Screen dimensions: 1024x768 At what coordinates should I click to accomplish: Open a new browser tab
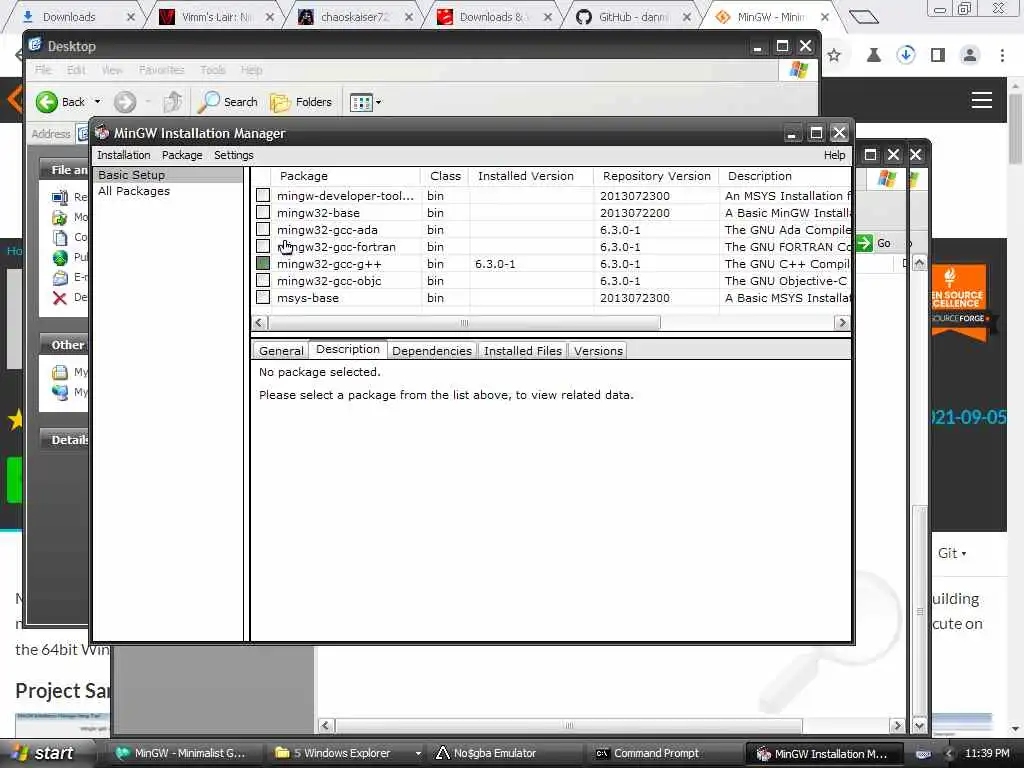coord(863,17)
